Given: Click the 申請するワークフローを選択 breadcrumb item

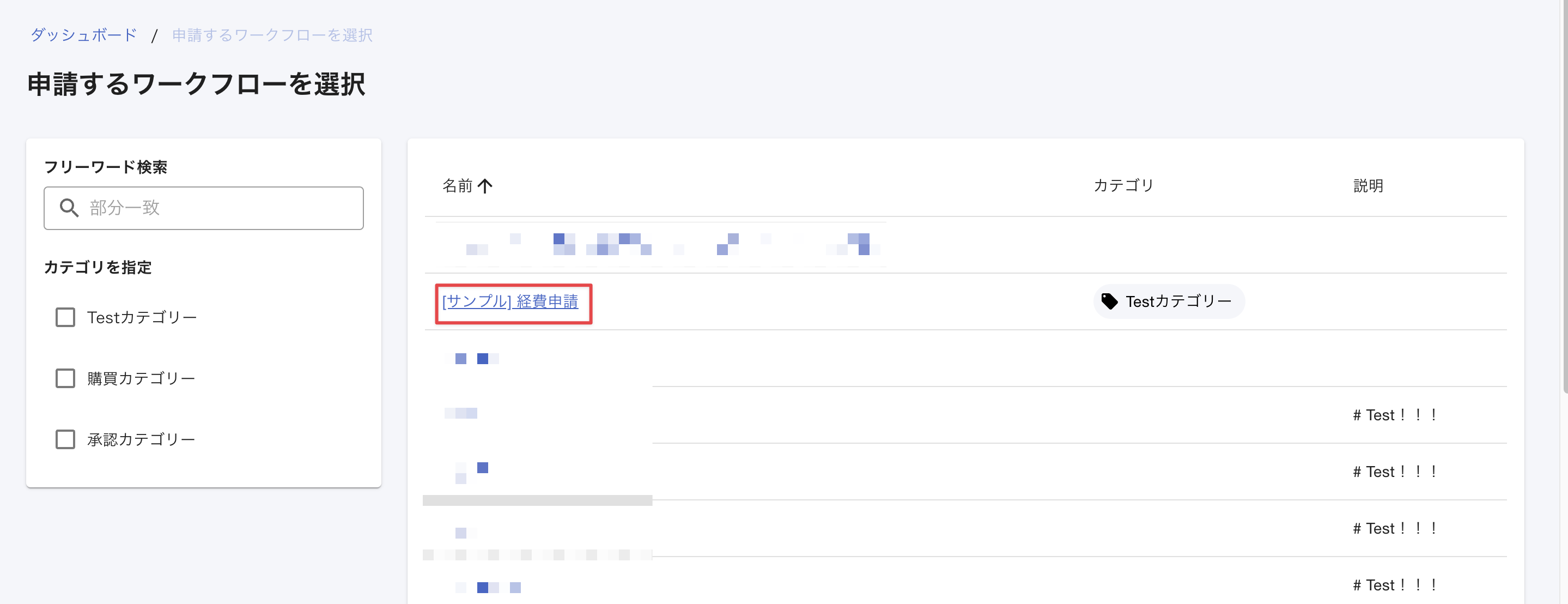Looking at the screenshot, I should [x=272, y=35].
